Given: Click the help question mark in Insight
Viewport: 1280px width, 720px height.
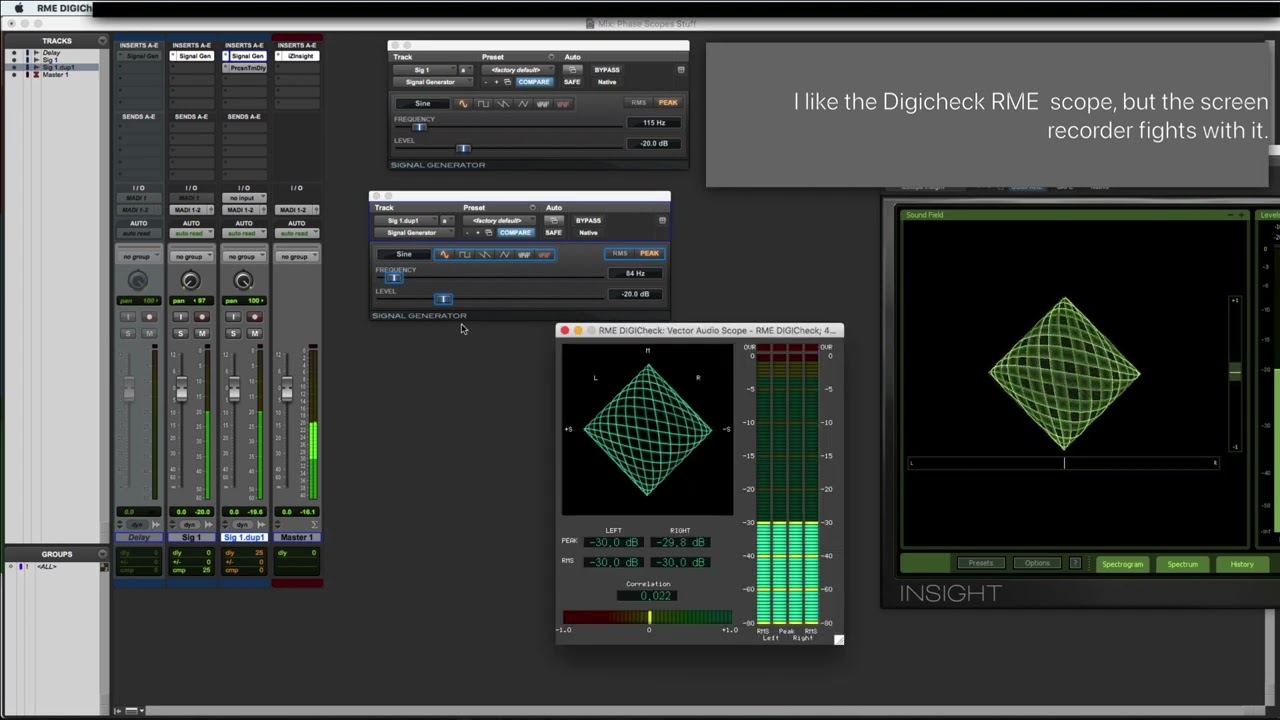Looking at the screenshot, I should coord(1075,563).
